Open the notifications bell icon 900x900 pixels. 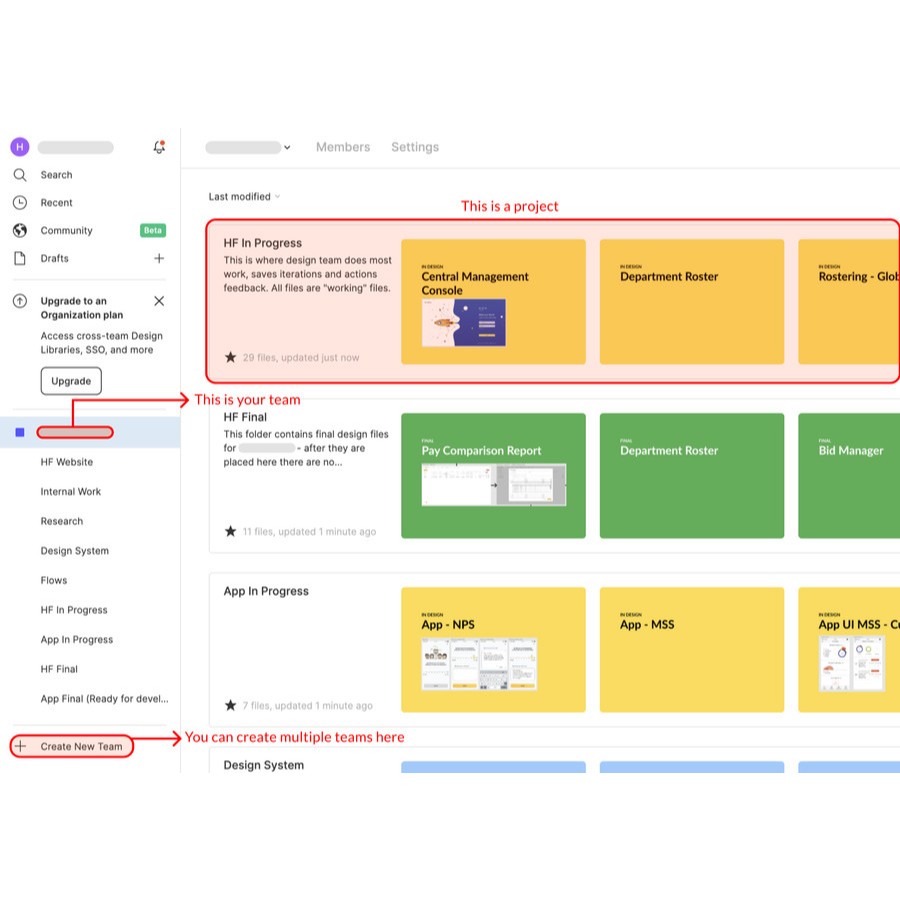point(159,147)
